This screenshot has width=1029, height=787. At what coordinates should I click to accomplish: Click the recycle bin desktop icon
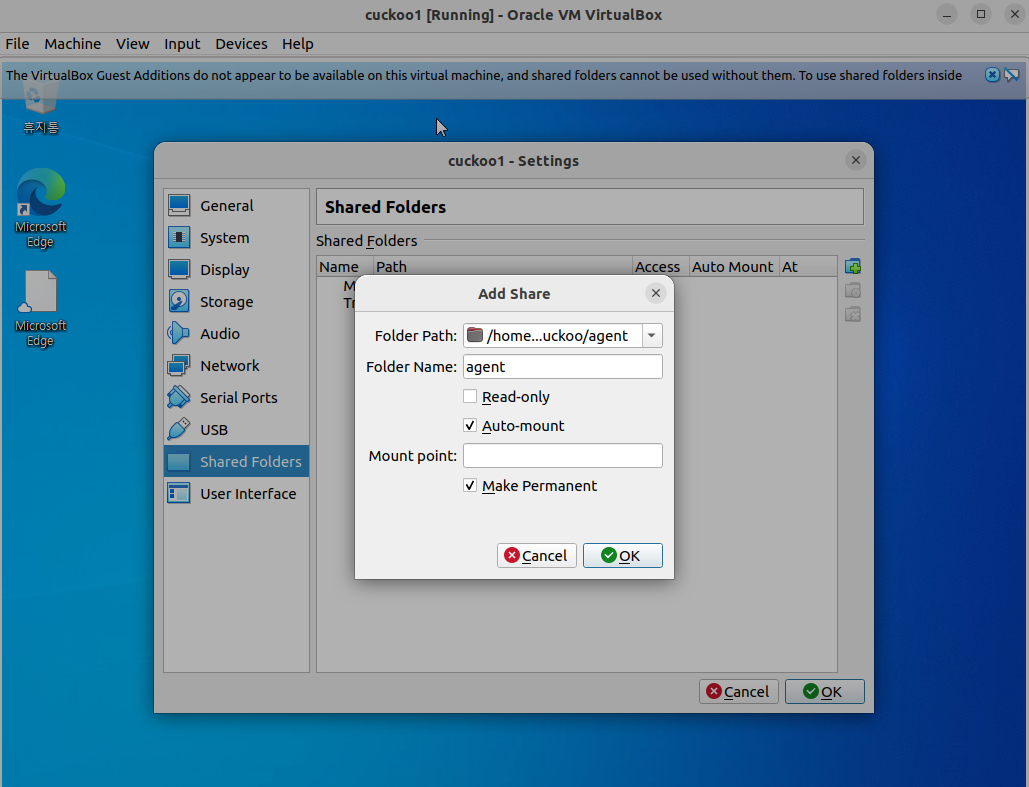pos(41,108)
